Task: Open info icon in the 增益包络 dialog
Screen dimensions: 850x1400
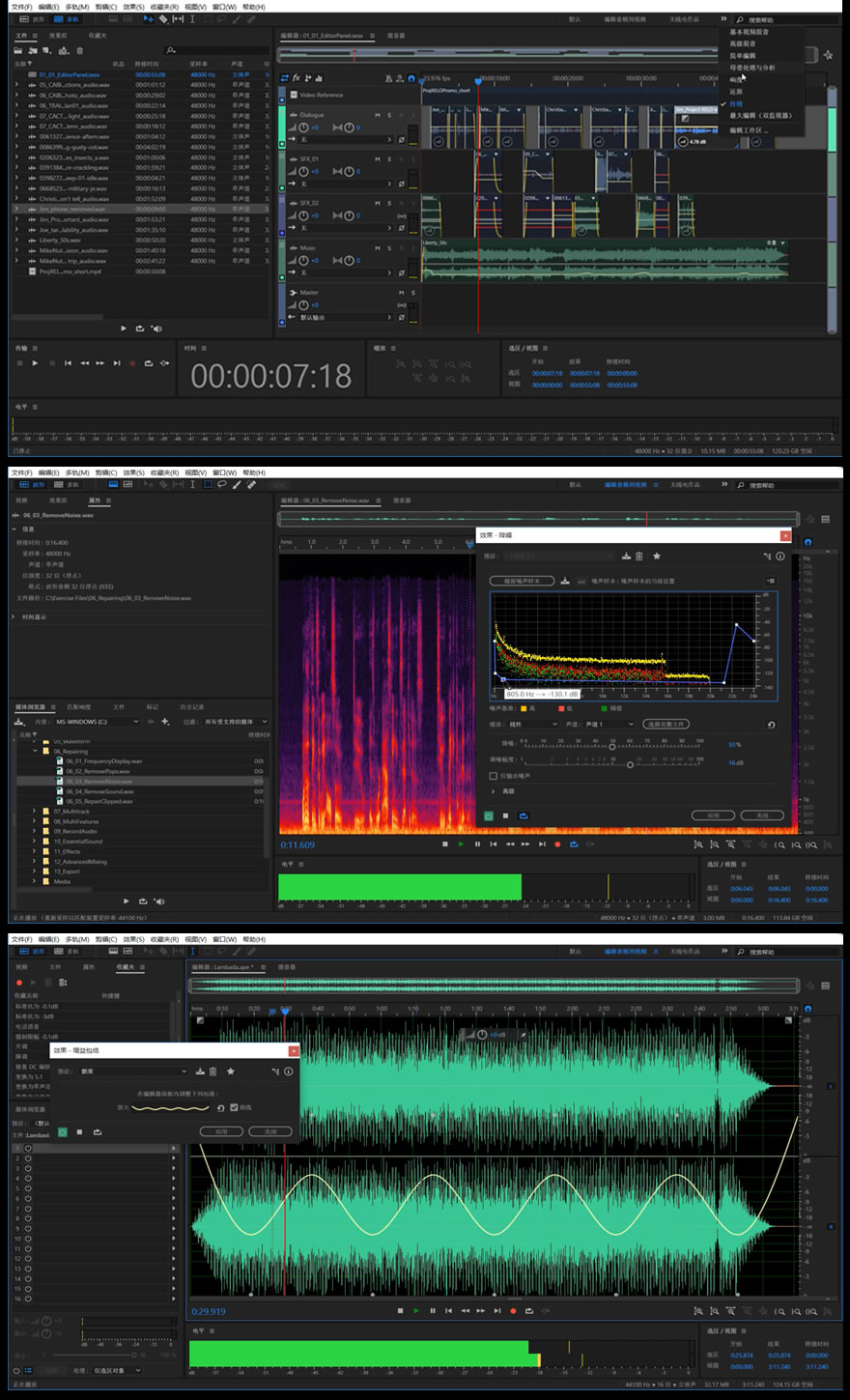Action: coord(288,1071)
